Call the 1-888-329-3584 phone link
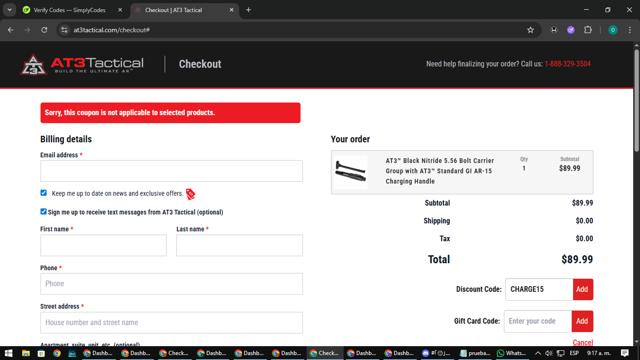640x360 pixels. click(x=567, y=64)
